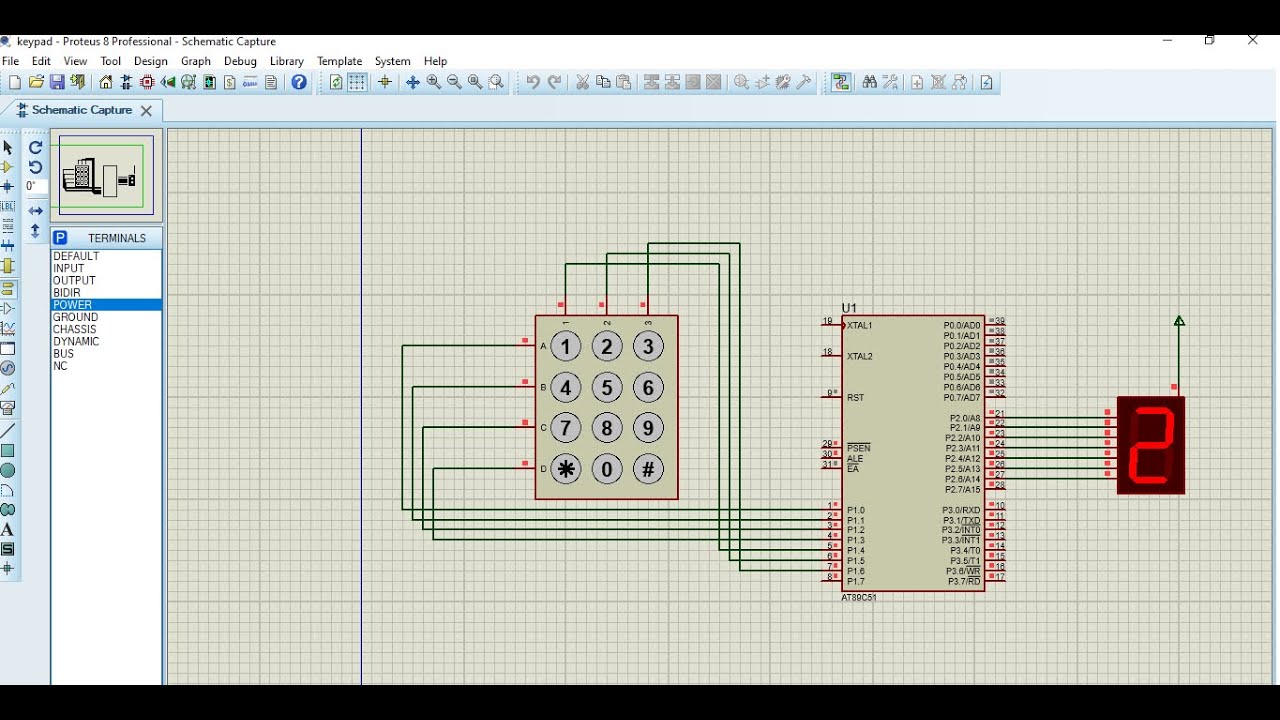Flip horizontally with X-mirror icon
Image resolution: width=1280 pixels, height=720 pixels.
point(35,211)
